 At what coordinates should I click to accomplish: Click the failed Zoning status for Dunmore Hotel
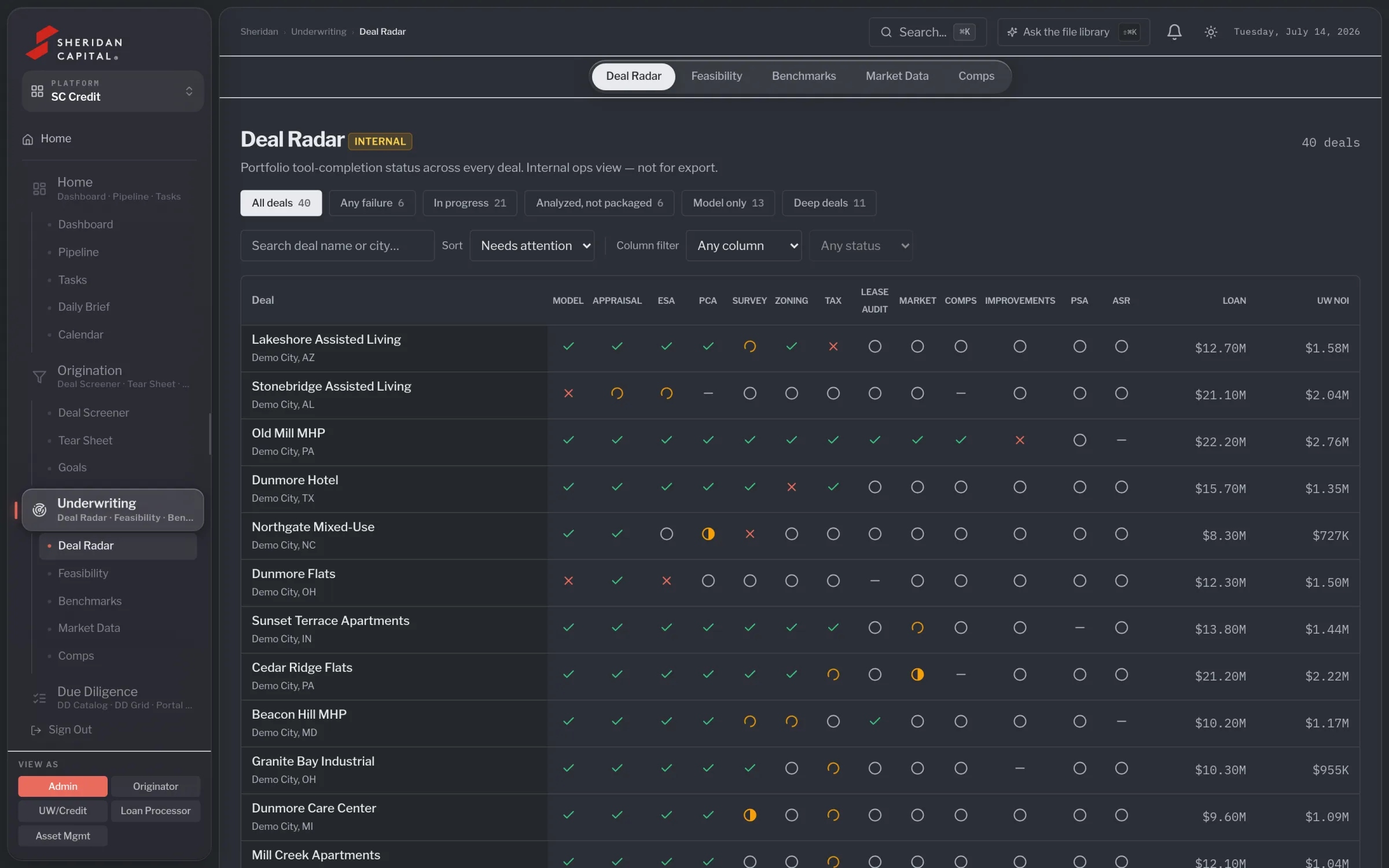(791, 487)
